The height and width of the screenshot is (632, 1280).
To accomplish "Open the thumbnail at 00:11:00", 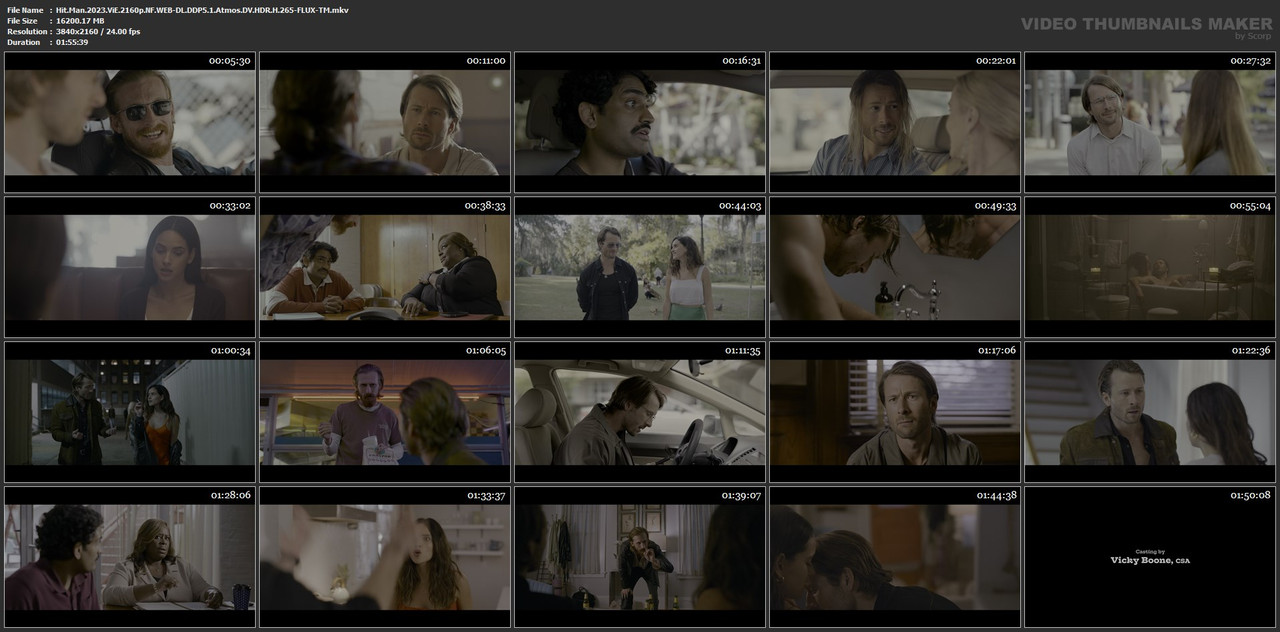I will (385, 122).
